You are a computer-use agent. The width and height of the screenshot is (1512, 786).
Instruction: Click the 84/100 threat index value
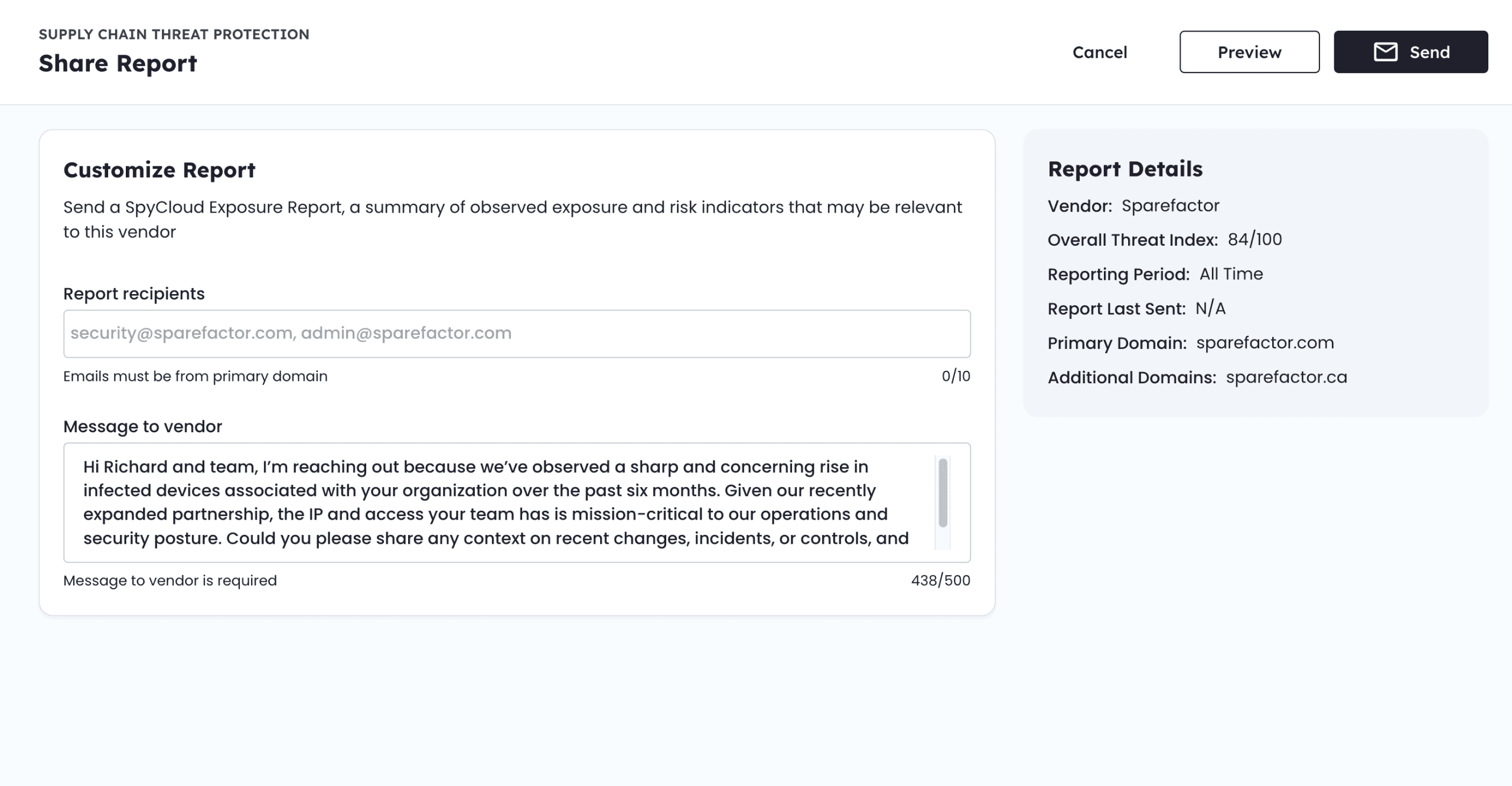tap(1254, 240)
